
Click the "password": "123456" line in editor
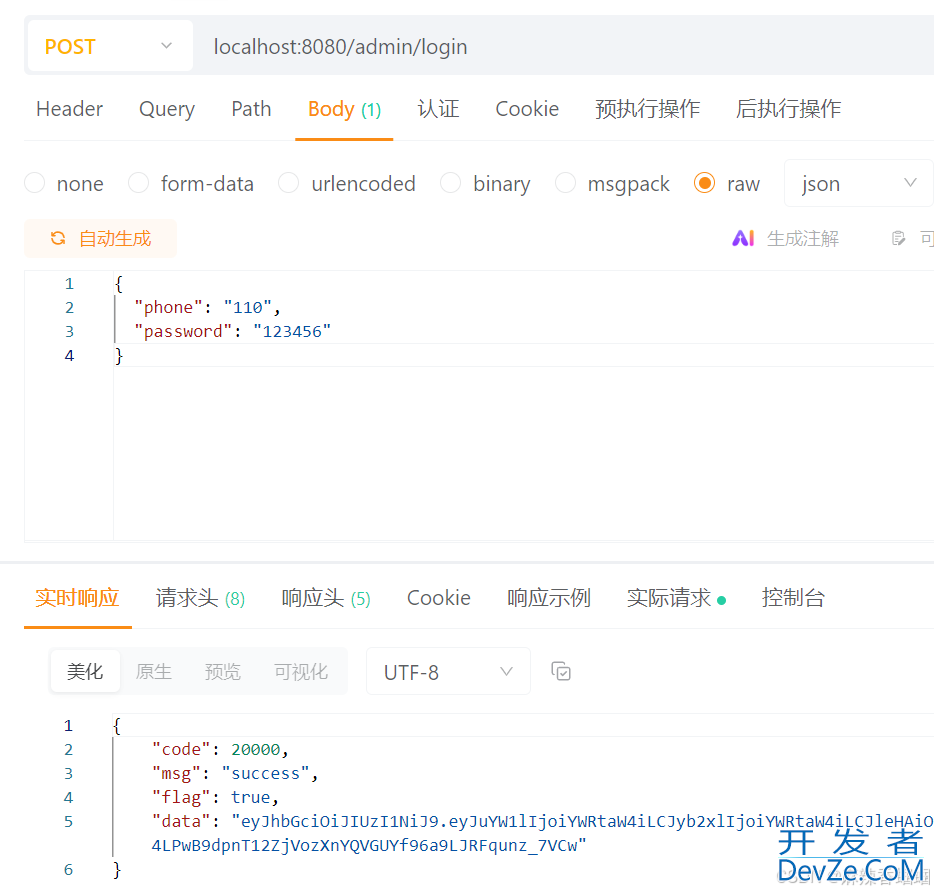pyautogui.click(x=232, y=331)
